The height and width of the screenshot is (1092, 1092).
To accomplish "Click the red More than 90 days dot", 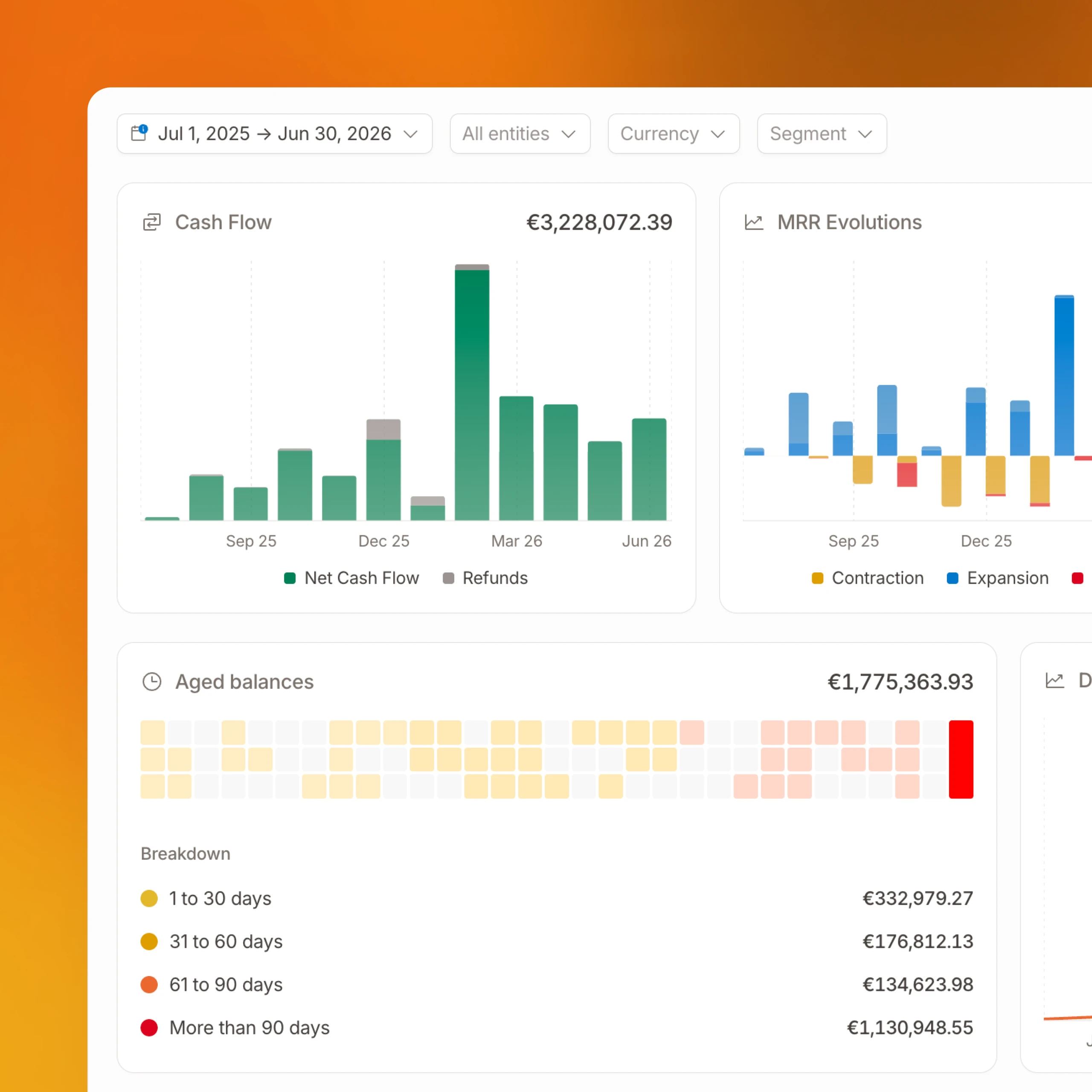I will point(149,1028).
